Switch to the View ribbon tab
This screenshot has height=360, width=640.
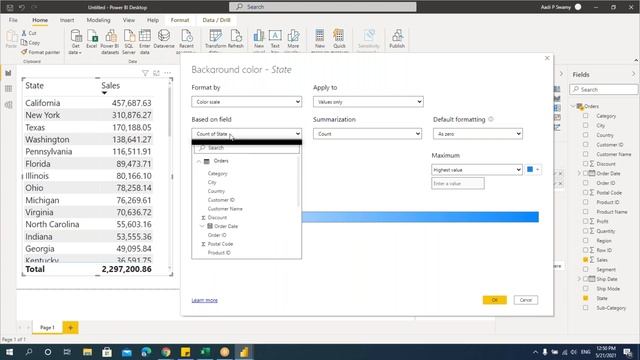129,20
